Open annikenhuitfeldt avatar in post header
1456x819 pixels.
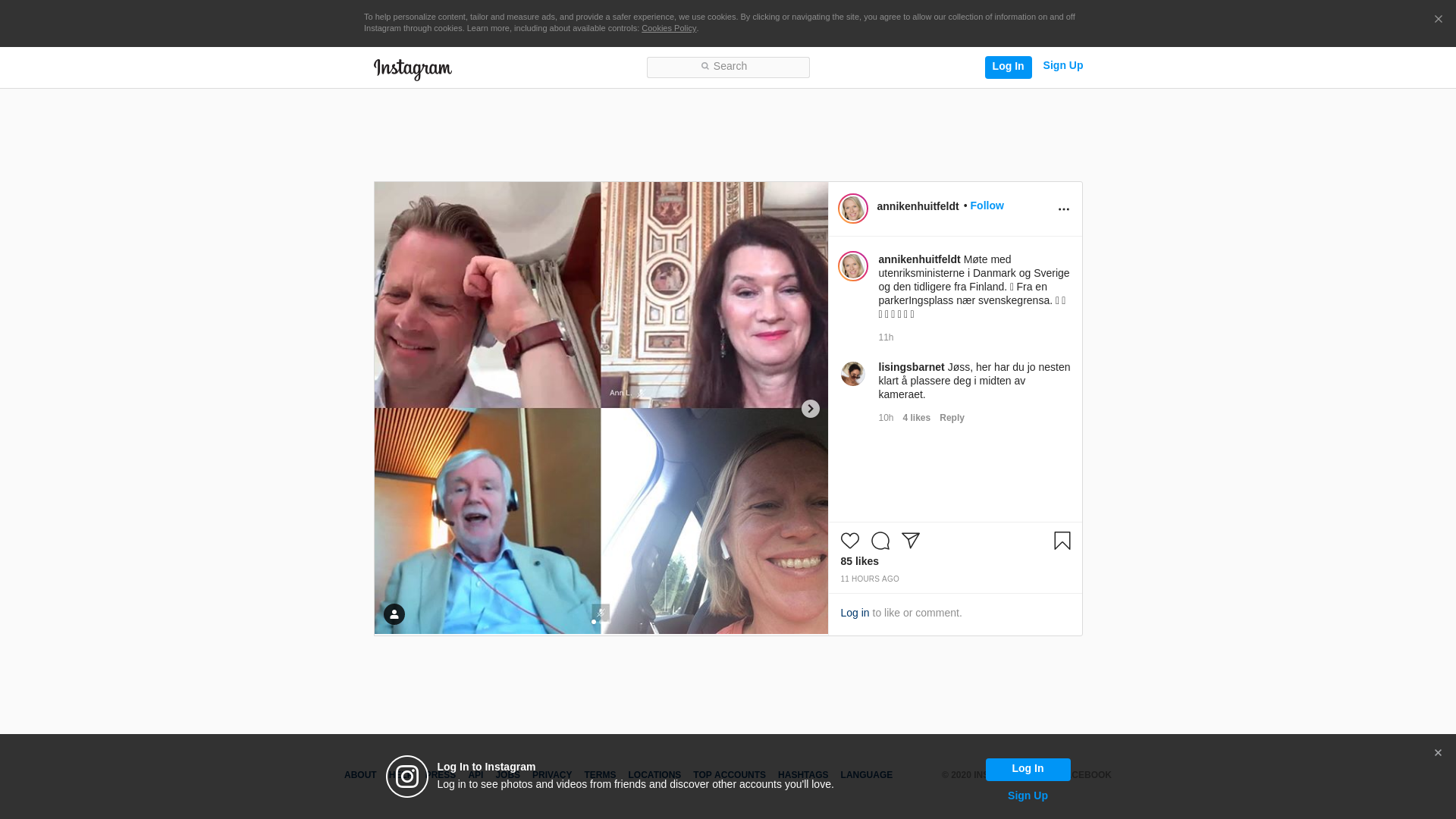(852, 209)
